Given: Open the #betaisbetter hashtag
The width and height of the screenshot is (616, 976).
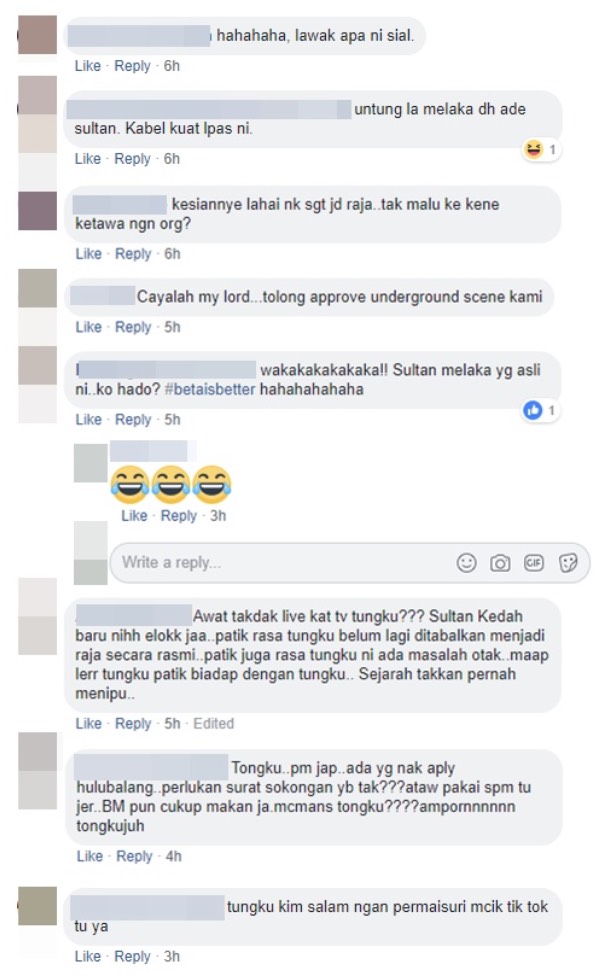Looking at the screenshot, I should (210, 390).
